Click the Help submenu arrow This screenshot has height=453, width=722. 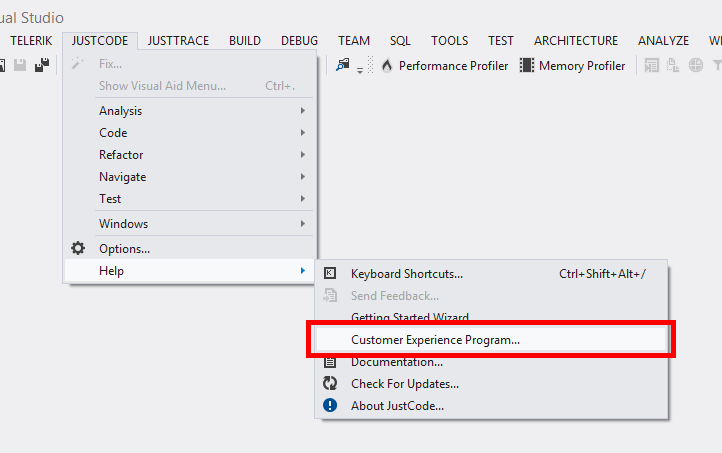[303, 271]
